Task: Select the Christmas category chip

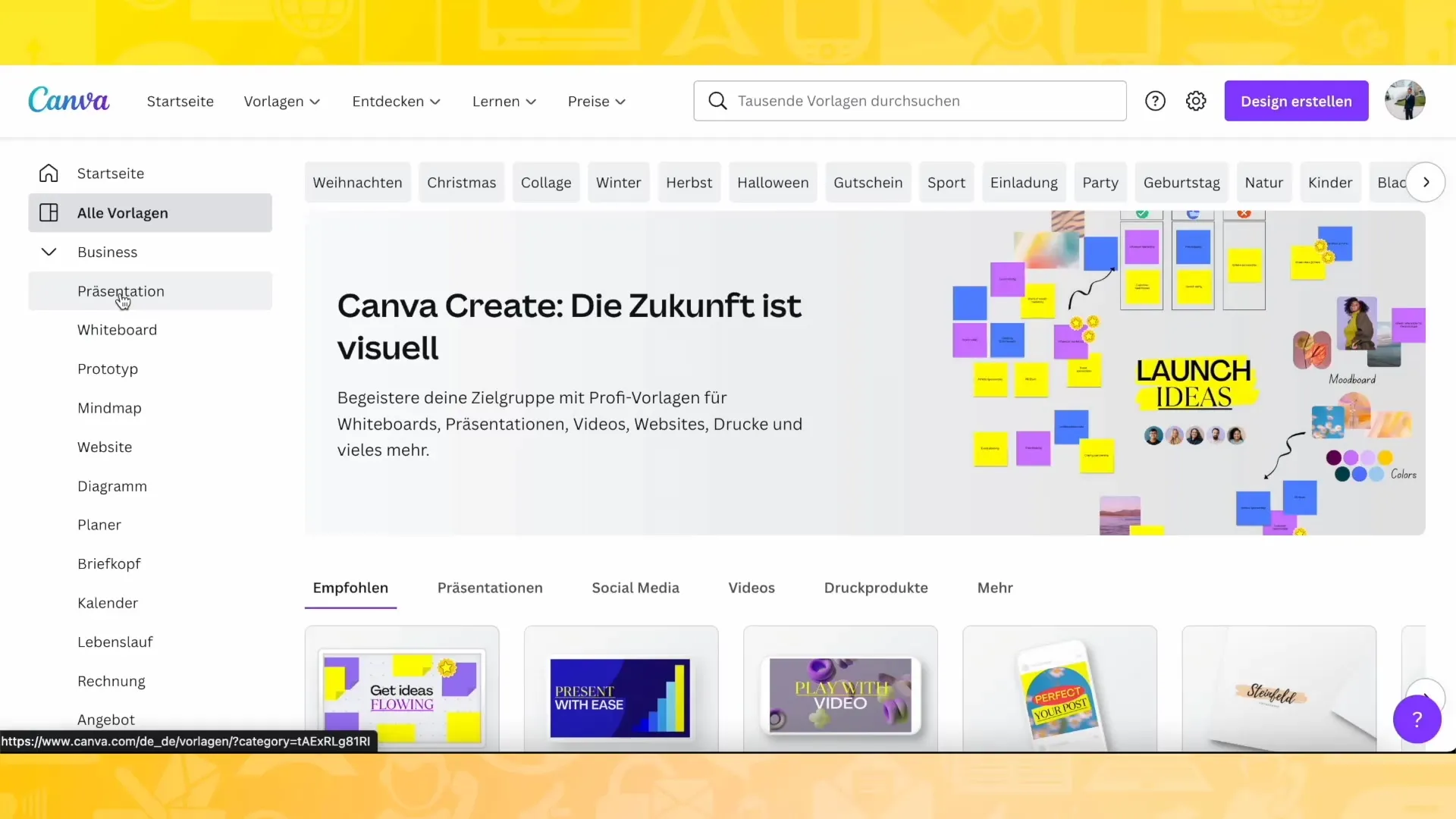Action: click(x=461, y=182)
